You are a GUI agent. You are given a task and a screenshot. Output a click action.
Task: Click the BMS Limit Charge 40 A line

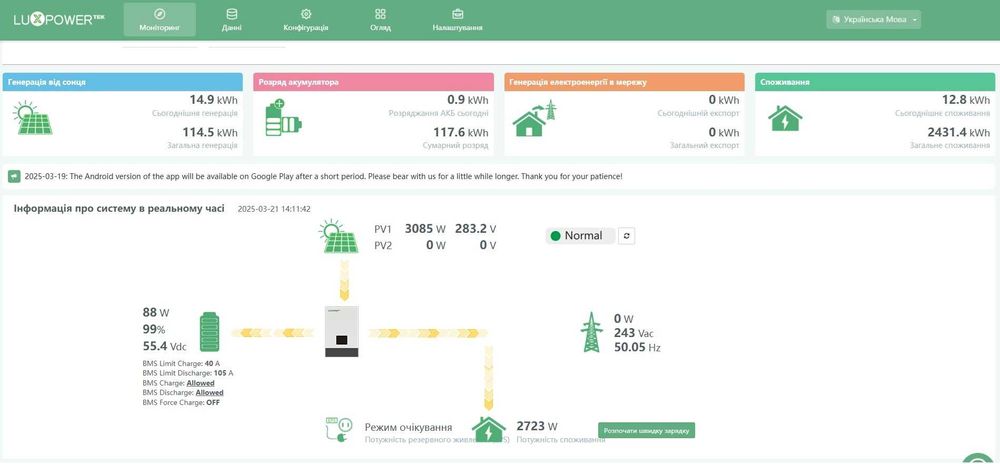click(x=181, y=363)
